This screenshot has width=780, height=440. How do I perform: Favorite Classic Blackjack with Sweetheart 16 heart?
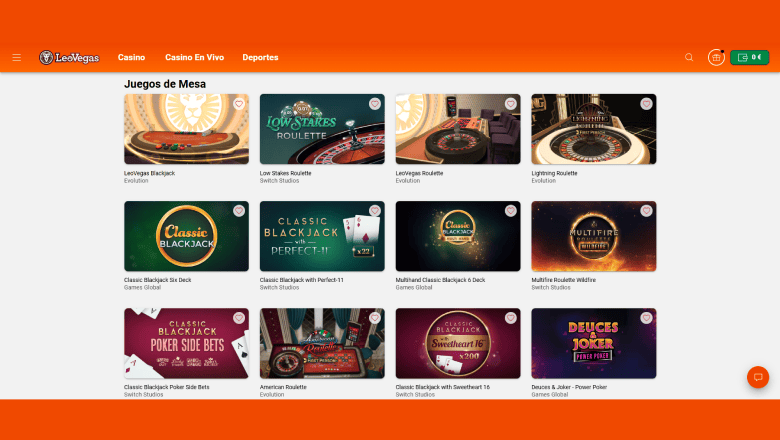tap(510, 318)
